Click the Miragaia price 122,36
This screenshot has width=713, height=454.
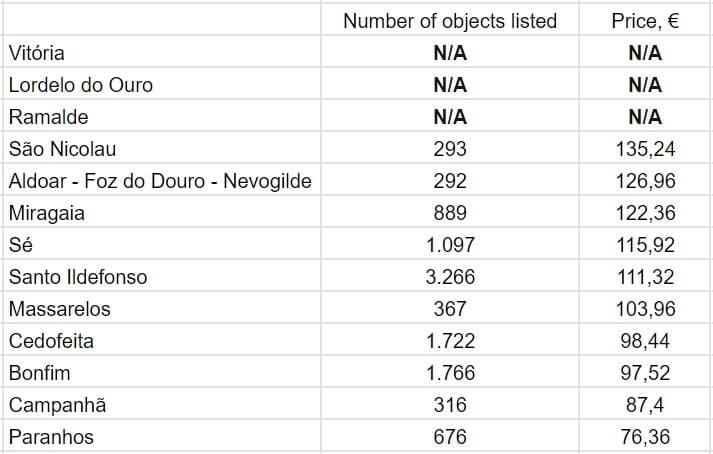click(x=645, y=213)
